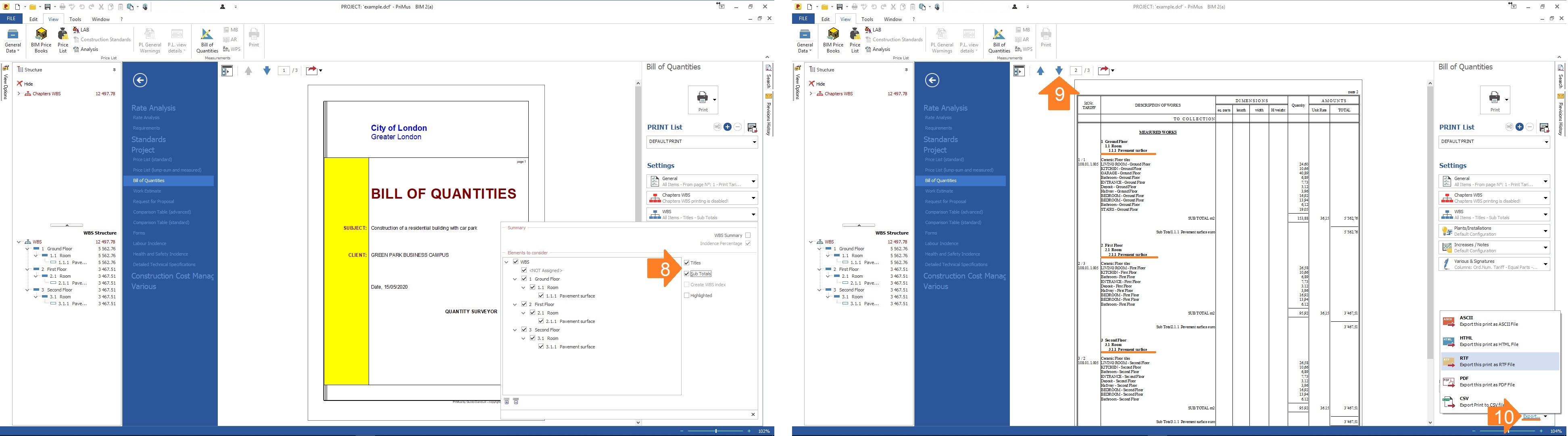Click BIM Price Books icon in right window
Viewport: 1568px width, 436px height.
(x=833, y=40)
